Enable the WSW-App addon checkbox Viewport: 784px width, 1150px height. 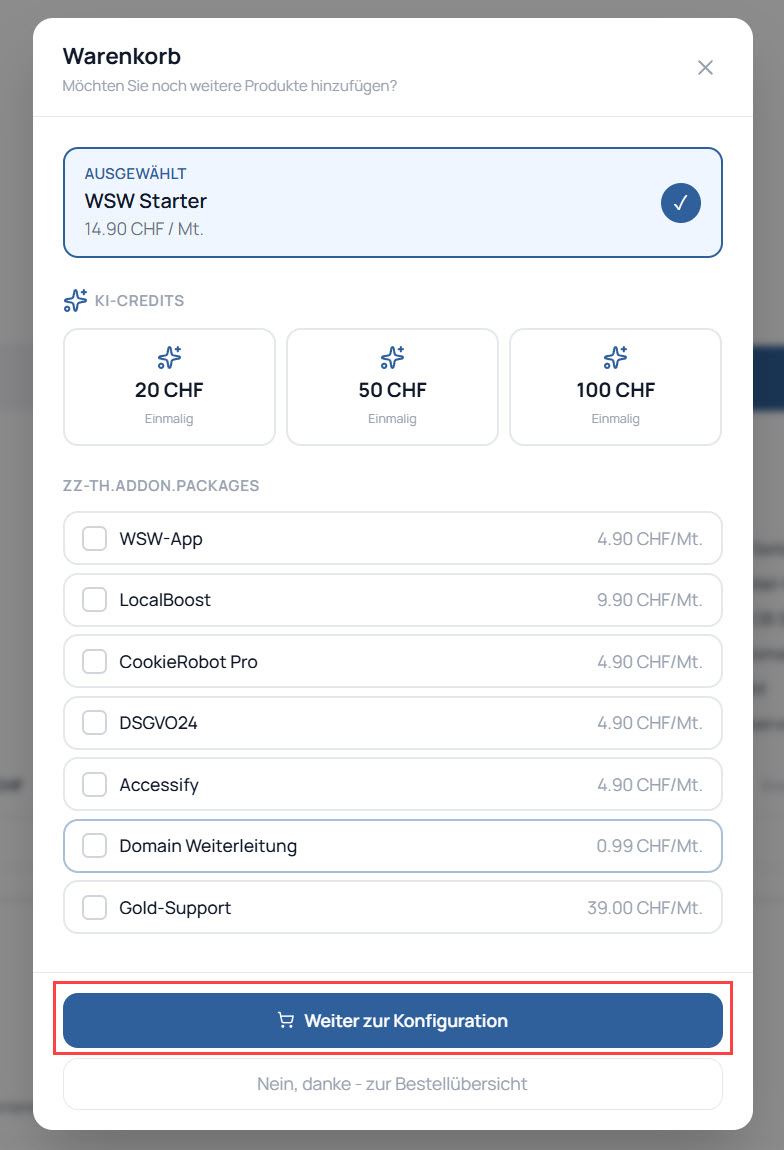tap(95, 539)
